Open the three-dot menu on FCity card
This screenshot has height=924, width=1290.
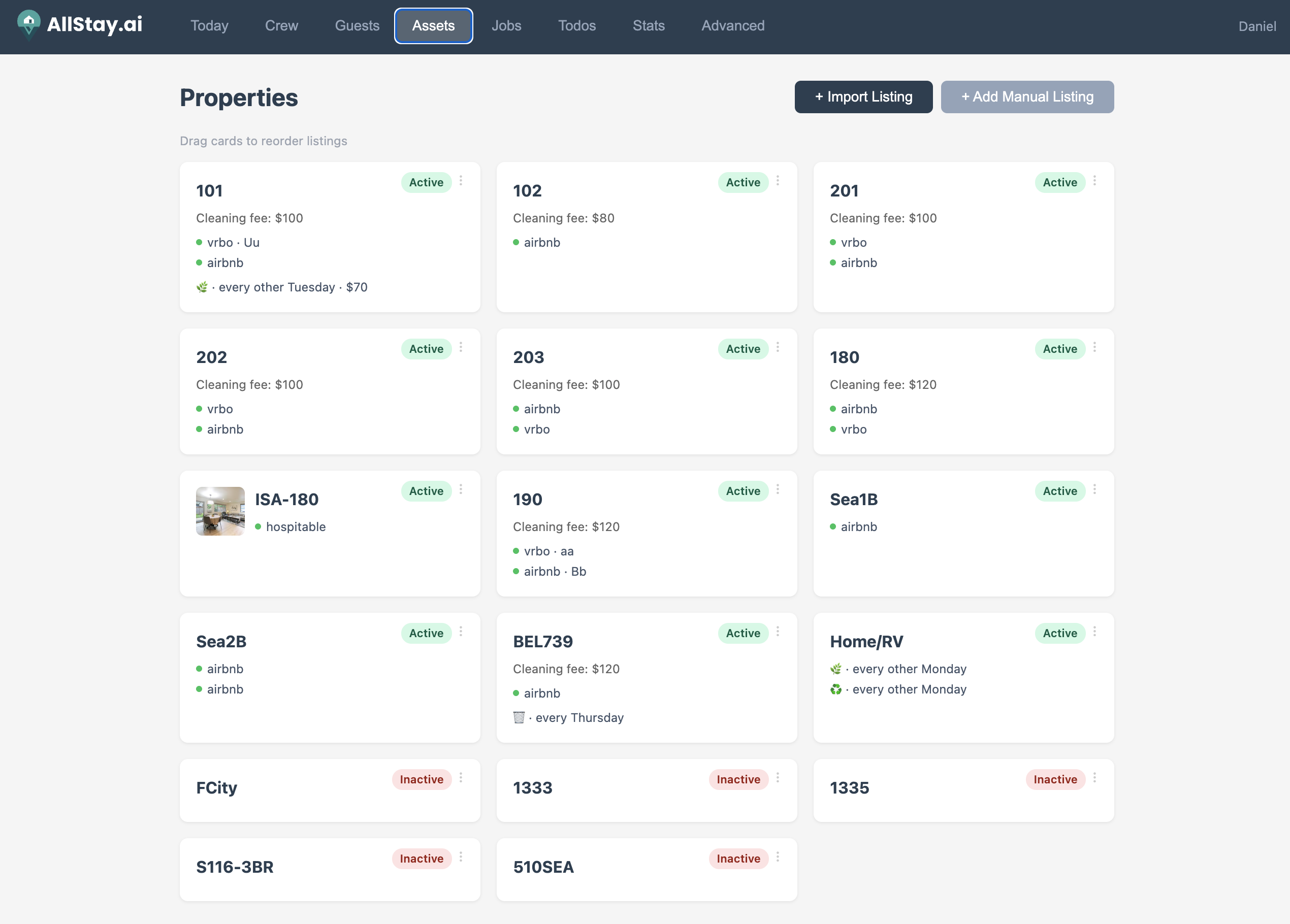click(x=461, y=778)
